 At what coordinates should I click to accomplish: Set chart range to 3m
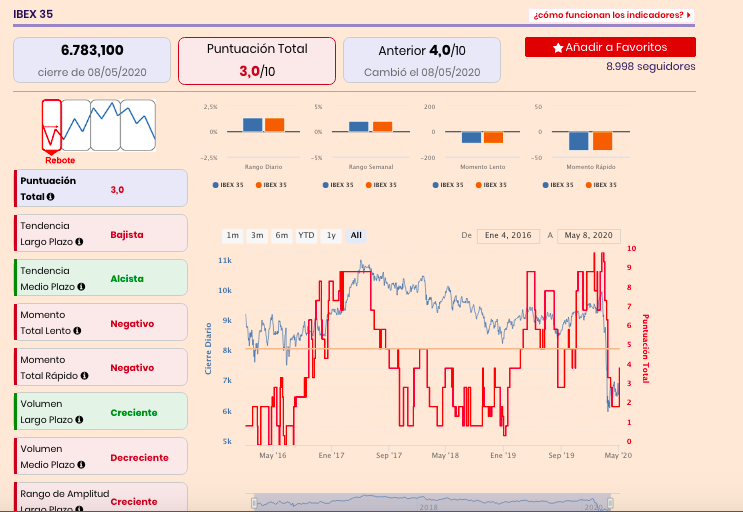(x=257, y=235)
